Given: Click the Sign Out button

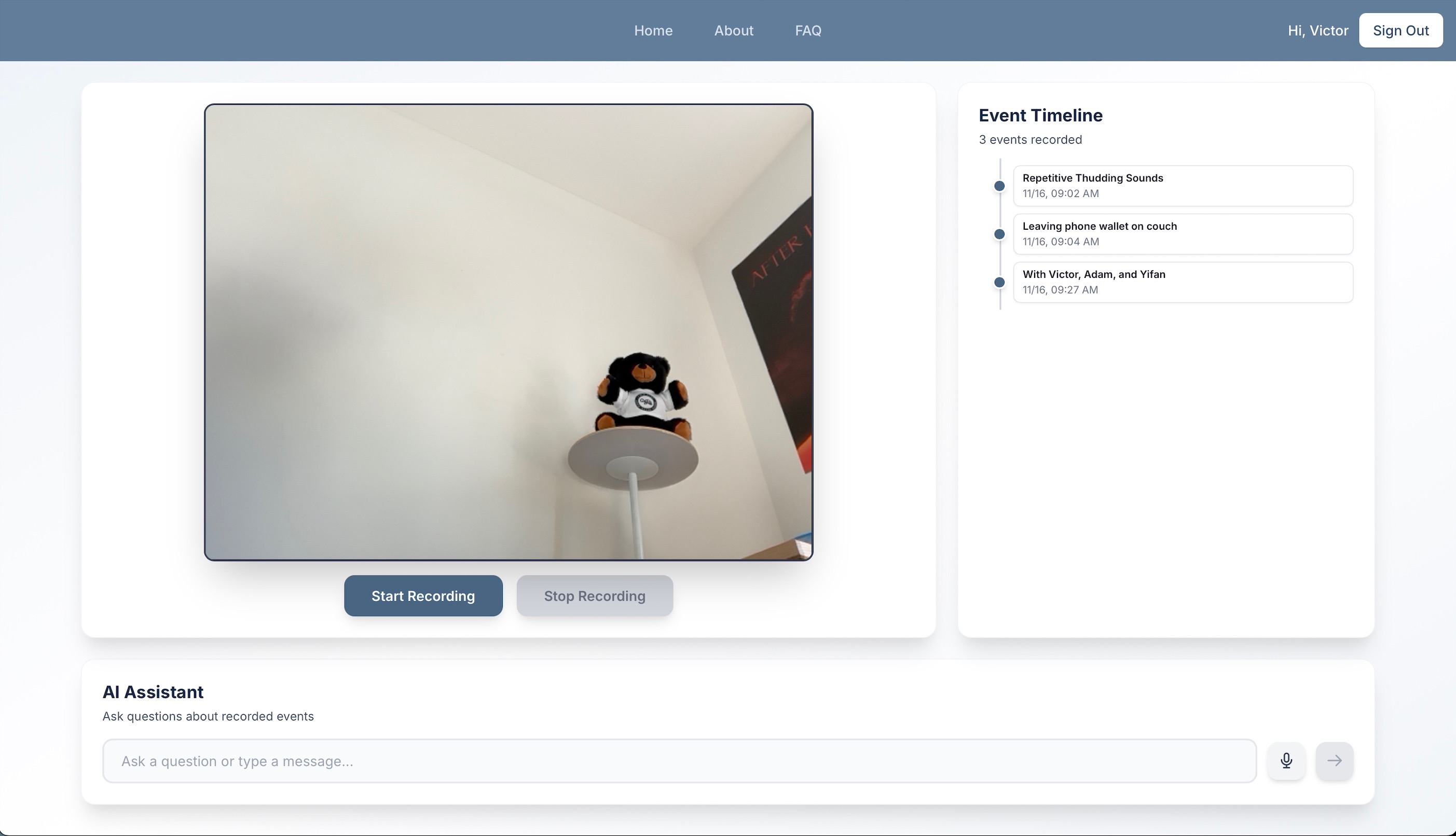Looking at the screenshot, I should click(1400, 31).
